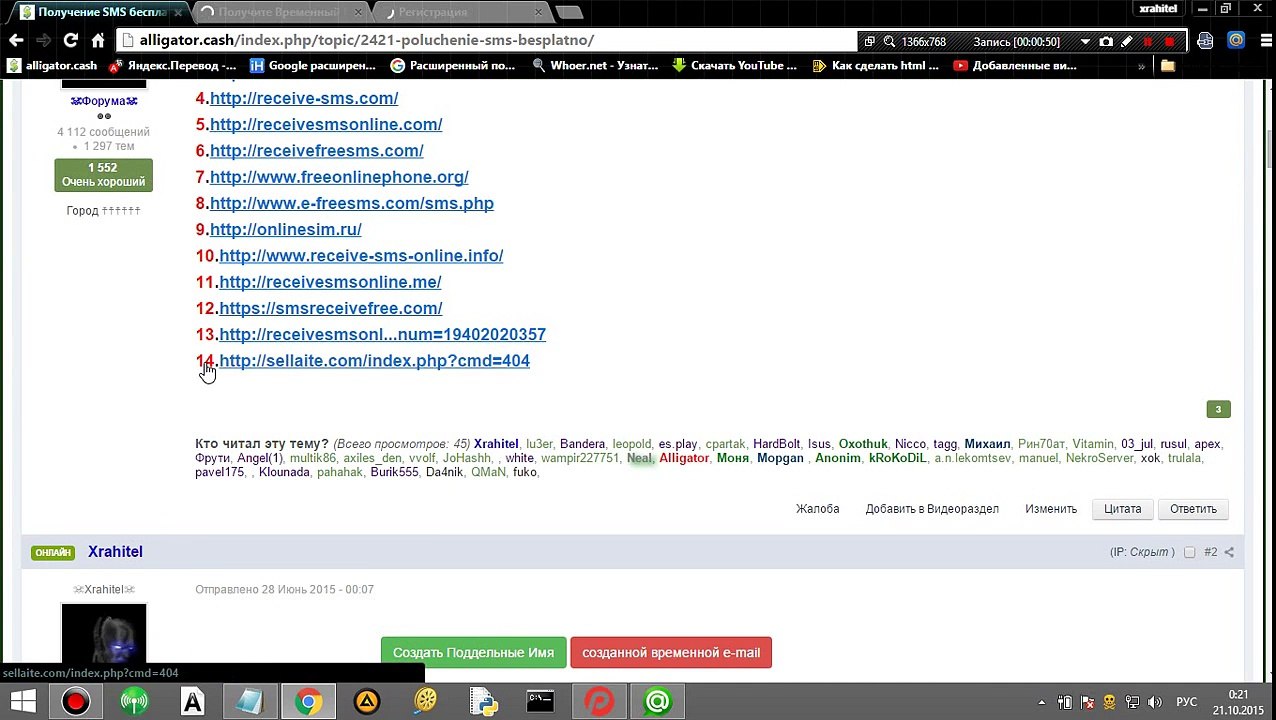Open the Google расширен... bookmark
The width and height of the screenshot is (1276, 720).
coord(312,66)
